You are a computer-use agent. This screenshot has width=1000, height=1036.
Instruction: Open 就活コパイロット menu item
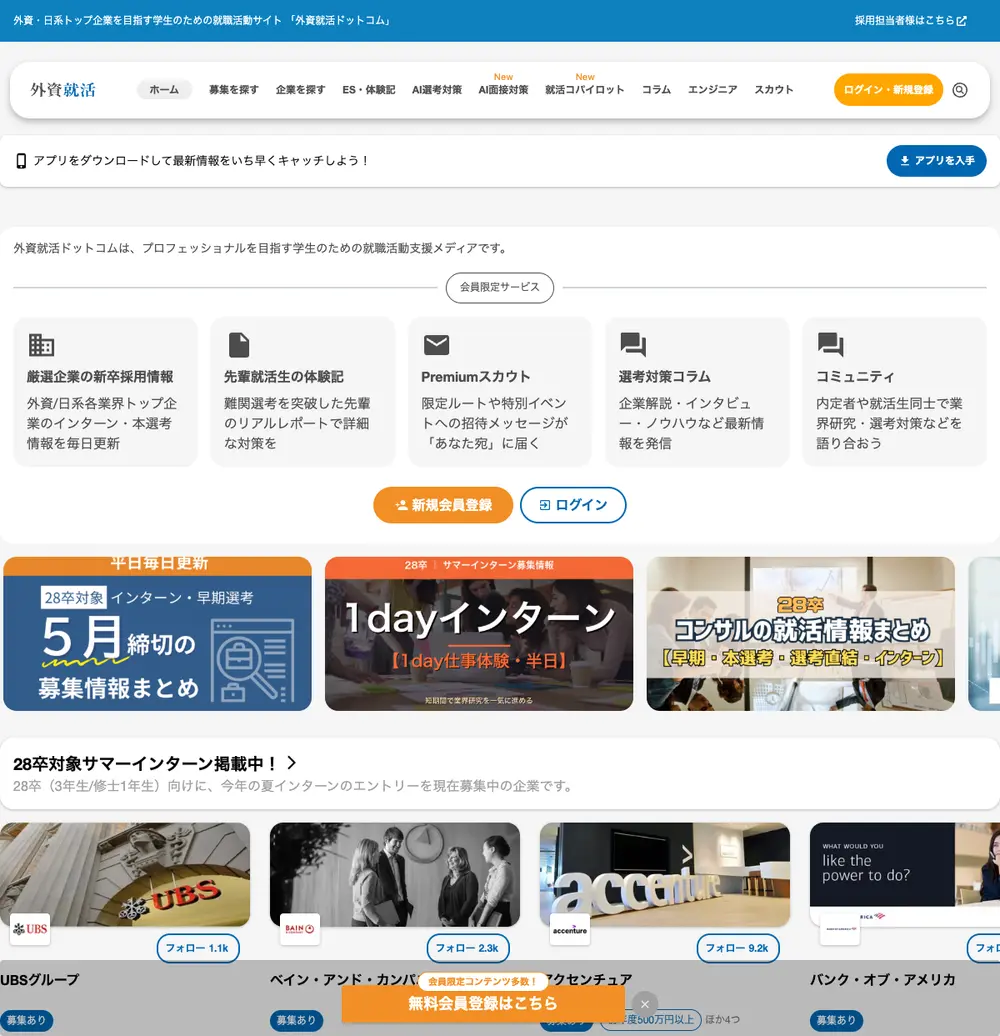(585, 90)
